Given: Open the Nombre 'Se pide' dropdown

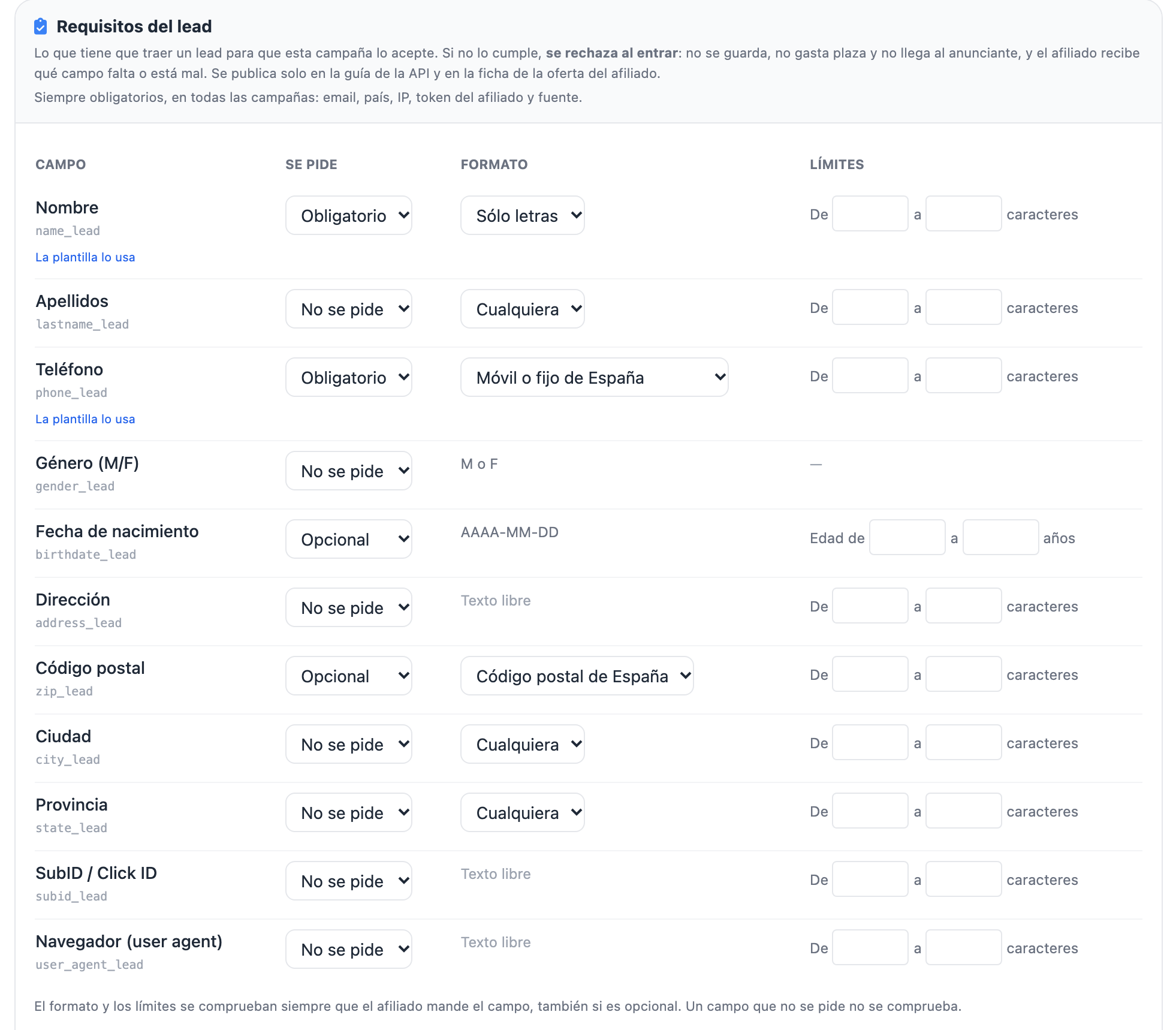Looking at the screenshot, I should point(349,215).
